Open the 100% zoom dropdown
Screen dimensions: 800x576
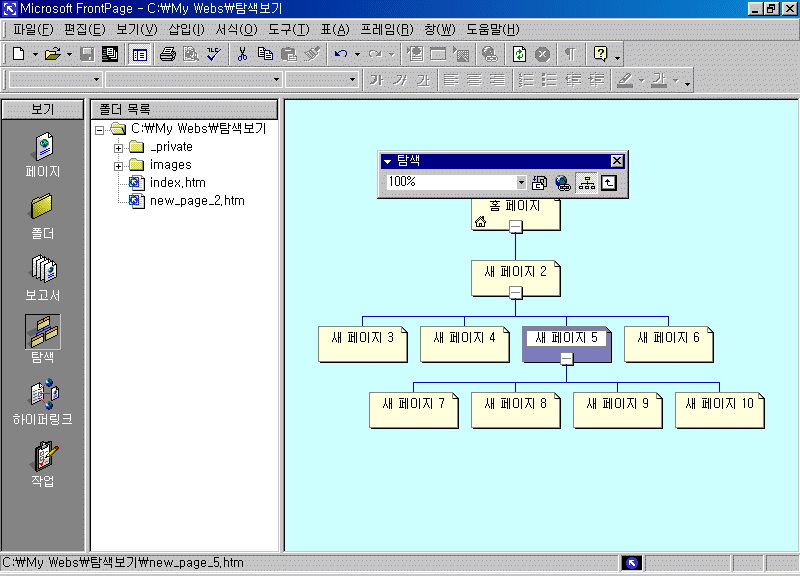521,182
